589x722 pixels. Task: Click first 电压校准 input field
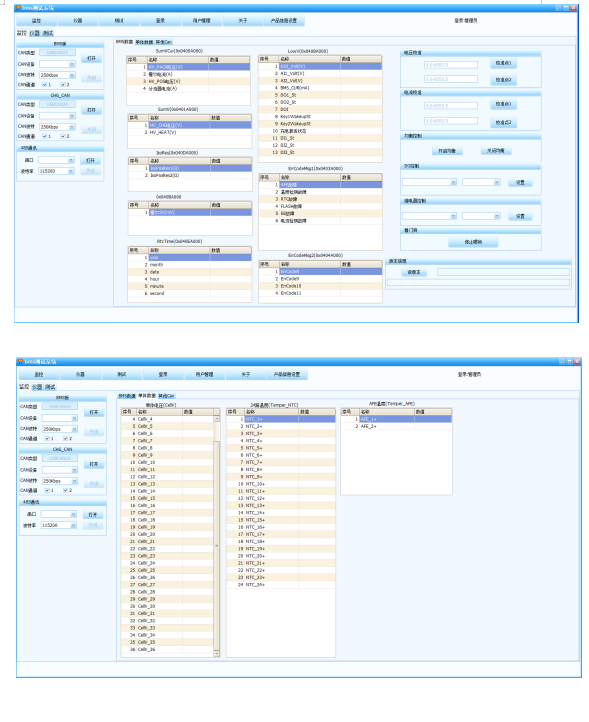click(x=451, y=65)
